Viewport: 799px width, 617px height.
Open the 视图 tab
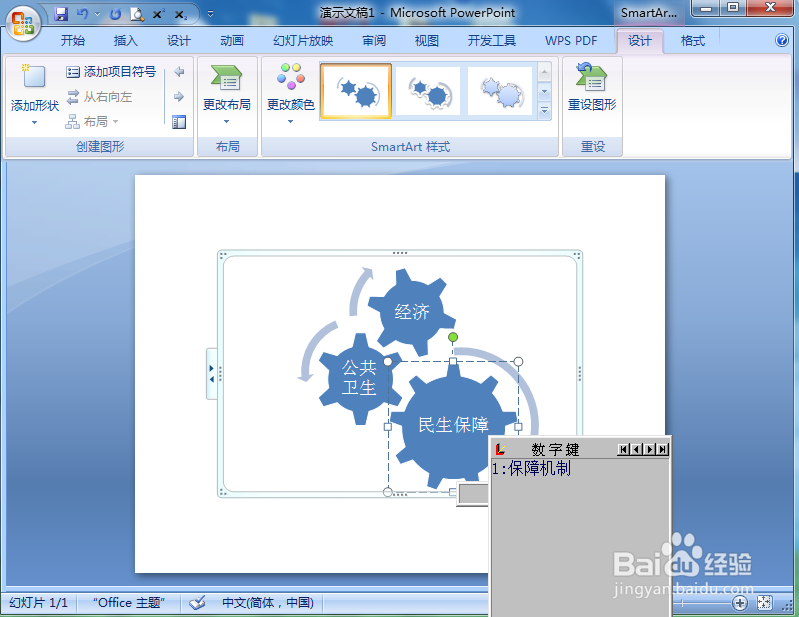(x=427, y=41)
